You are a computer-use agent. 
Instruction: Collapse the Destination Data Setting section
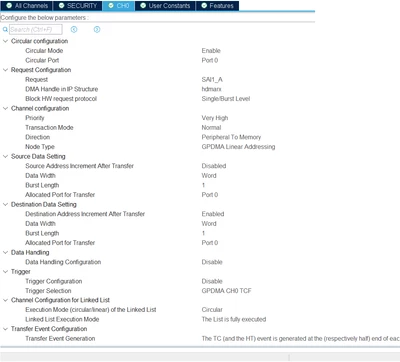point(5,204)
